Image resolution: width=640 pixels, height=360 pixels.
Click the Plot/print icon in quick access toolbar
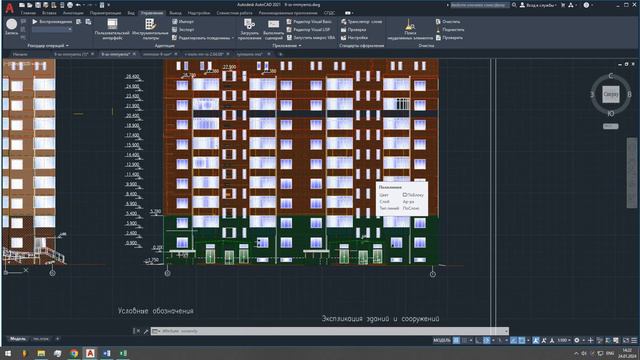click(70, 5)
